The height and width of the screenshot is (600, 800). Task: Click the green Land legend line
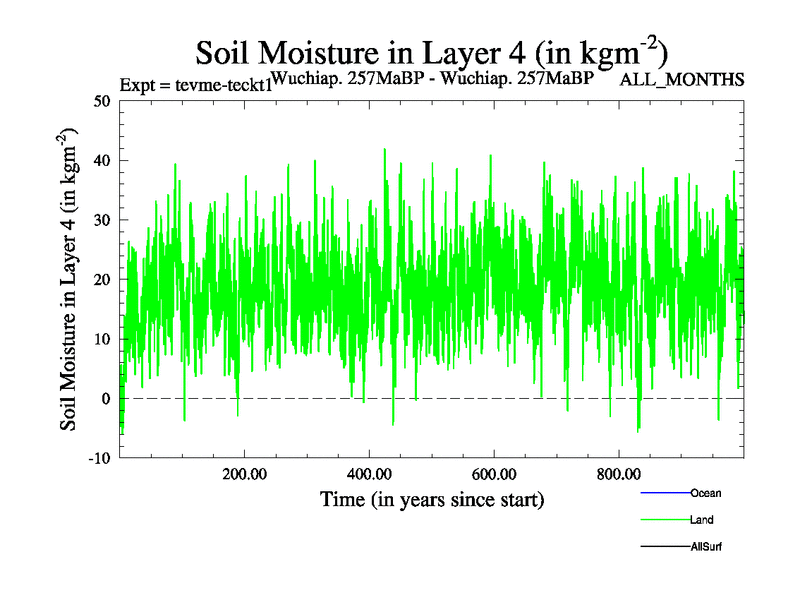(x=664, y=520)
